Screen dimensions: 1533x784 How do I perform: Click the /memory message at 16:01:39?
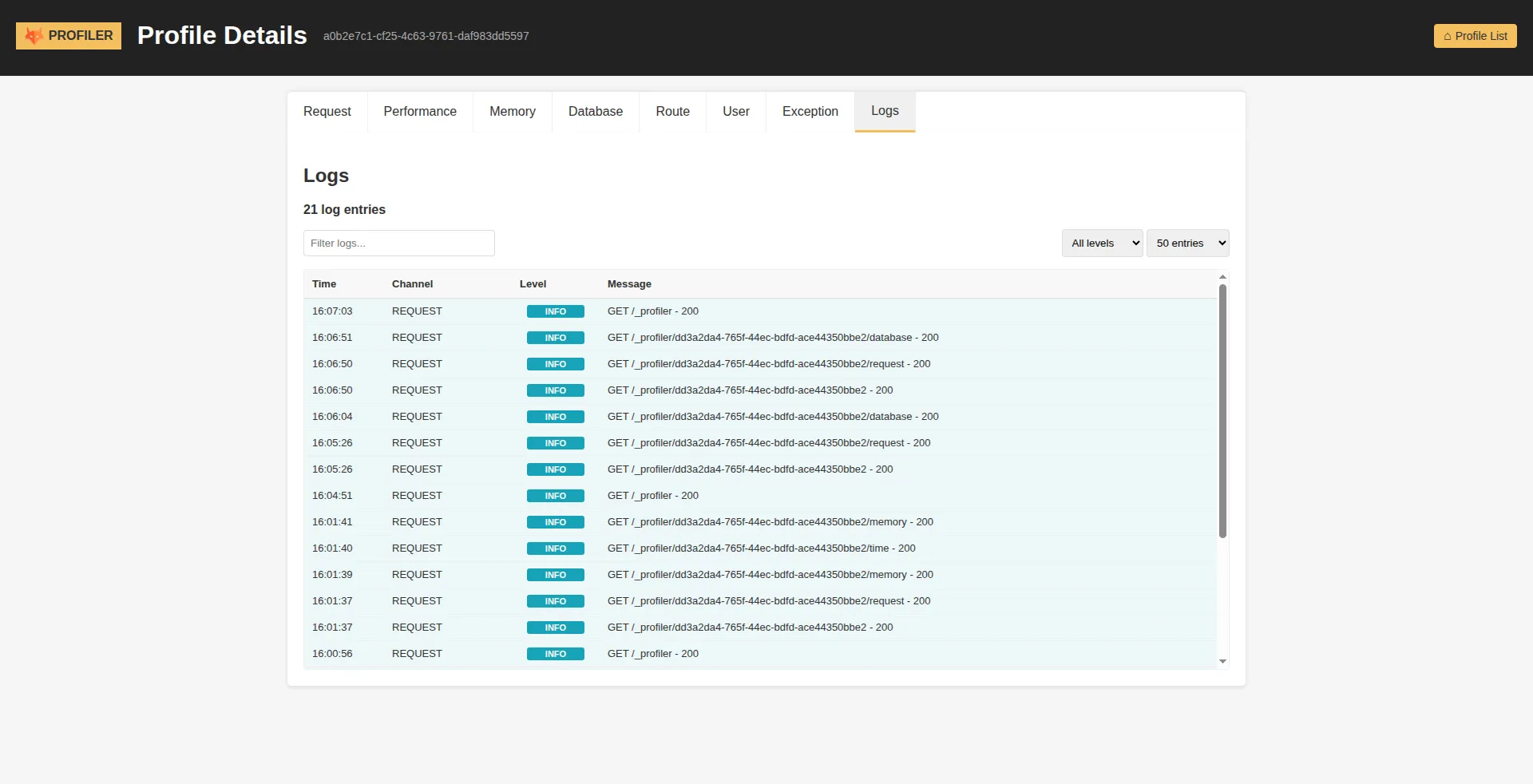(x=770, y=575)
